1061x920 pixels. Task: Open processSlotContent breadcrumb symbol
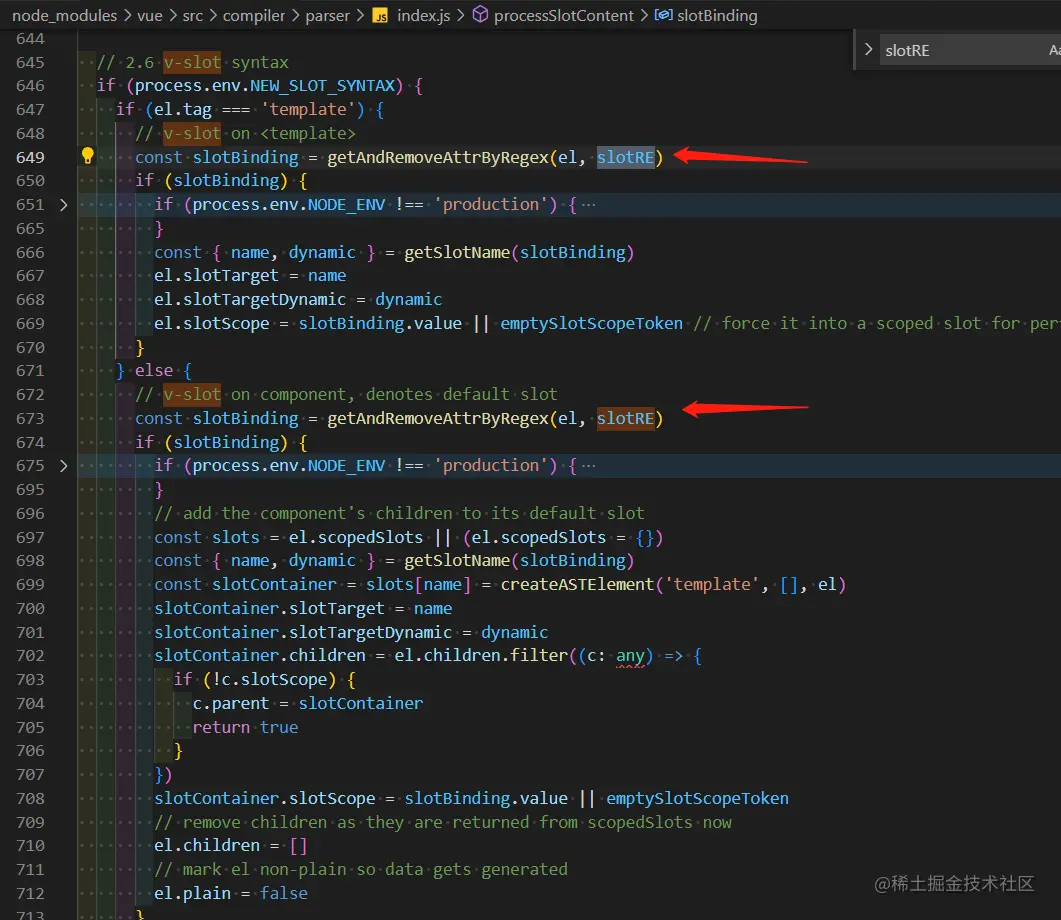click(x=564, y=15)
